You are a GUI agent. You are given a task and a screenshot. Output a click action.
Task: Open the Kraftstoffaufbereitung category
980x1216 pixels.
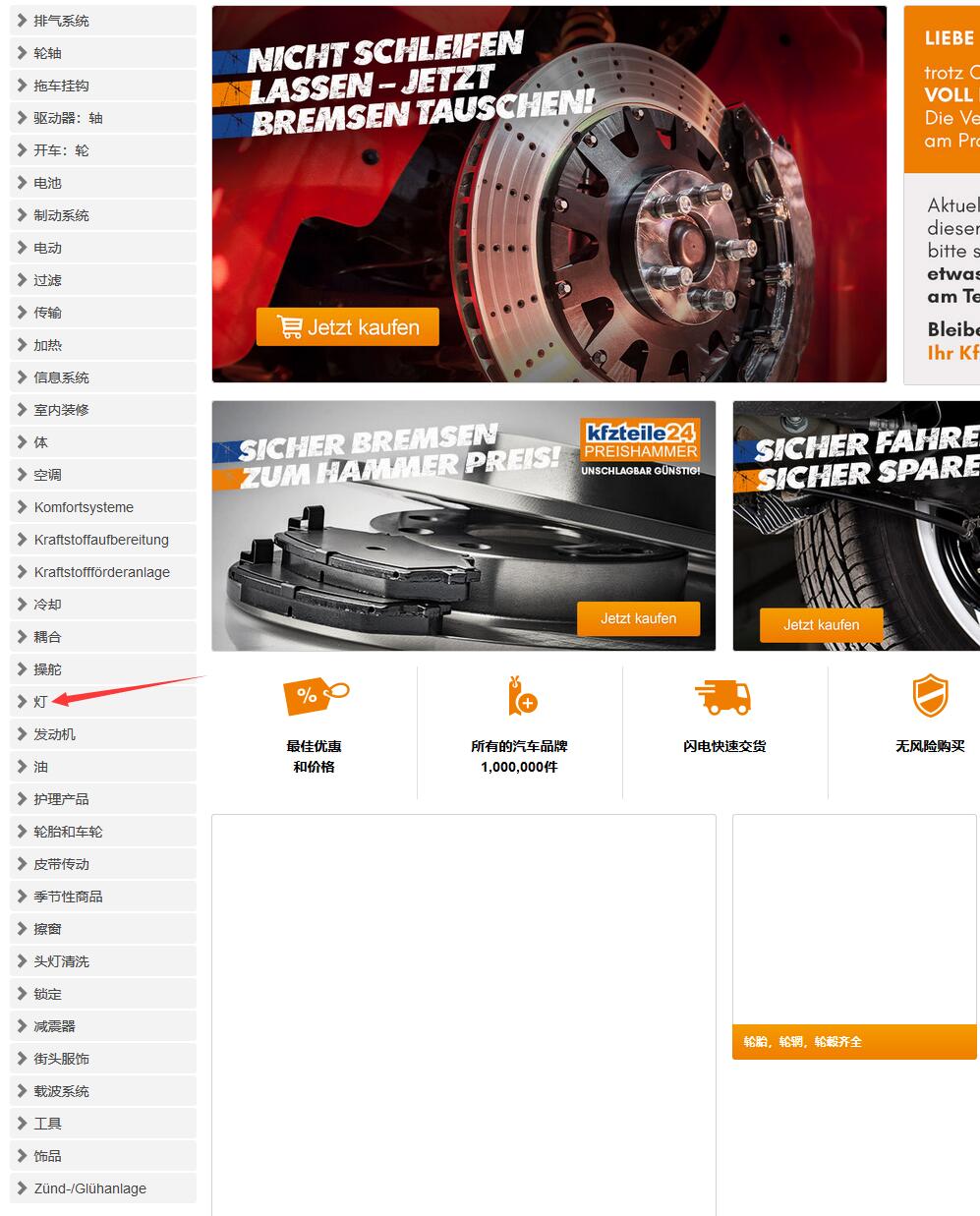[102, 540]
